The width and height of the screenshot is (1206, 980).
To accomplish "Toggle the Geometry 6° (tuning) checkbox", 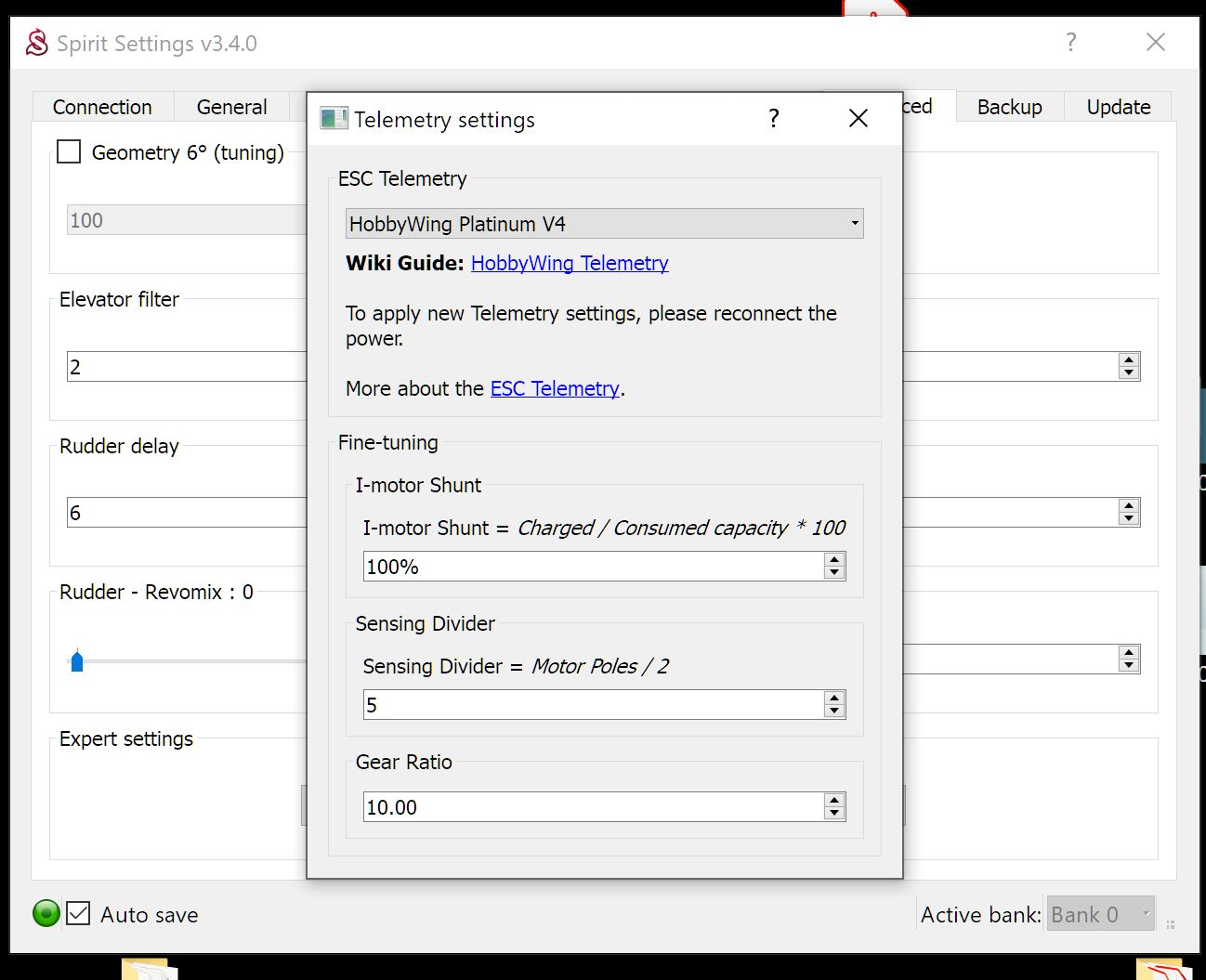I will click(70, 151).
